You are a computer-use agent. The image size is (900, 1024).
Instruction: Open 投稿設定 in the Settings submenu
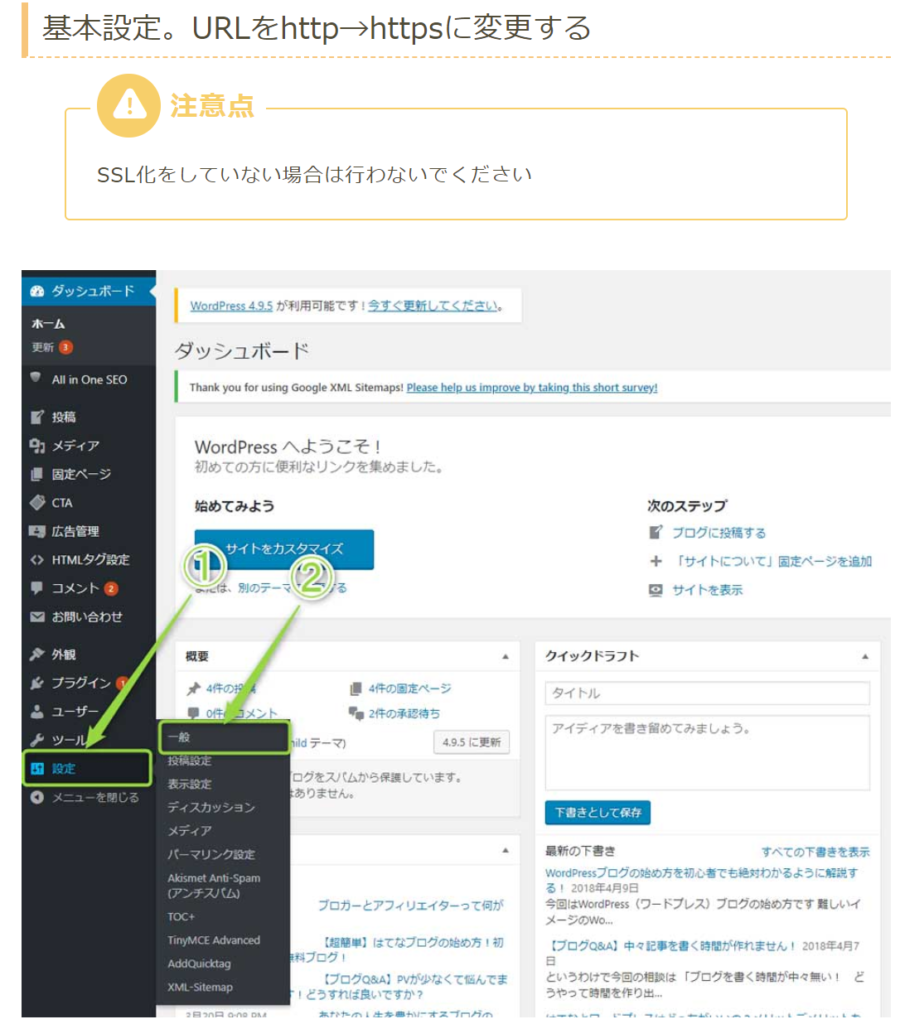point(189,761)
